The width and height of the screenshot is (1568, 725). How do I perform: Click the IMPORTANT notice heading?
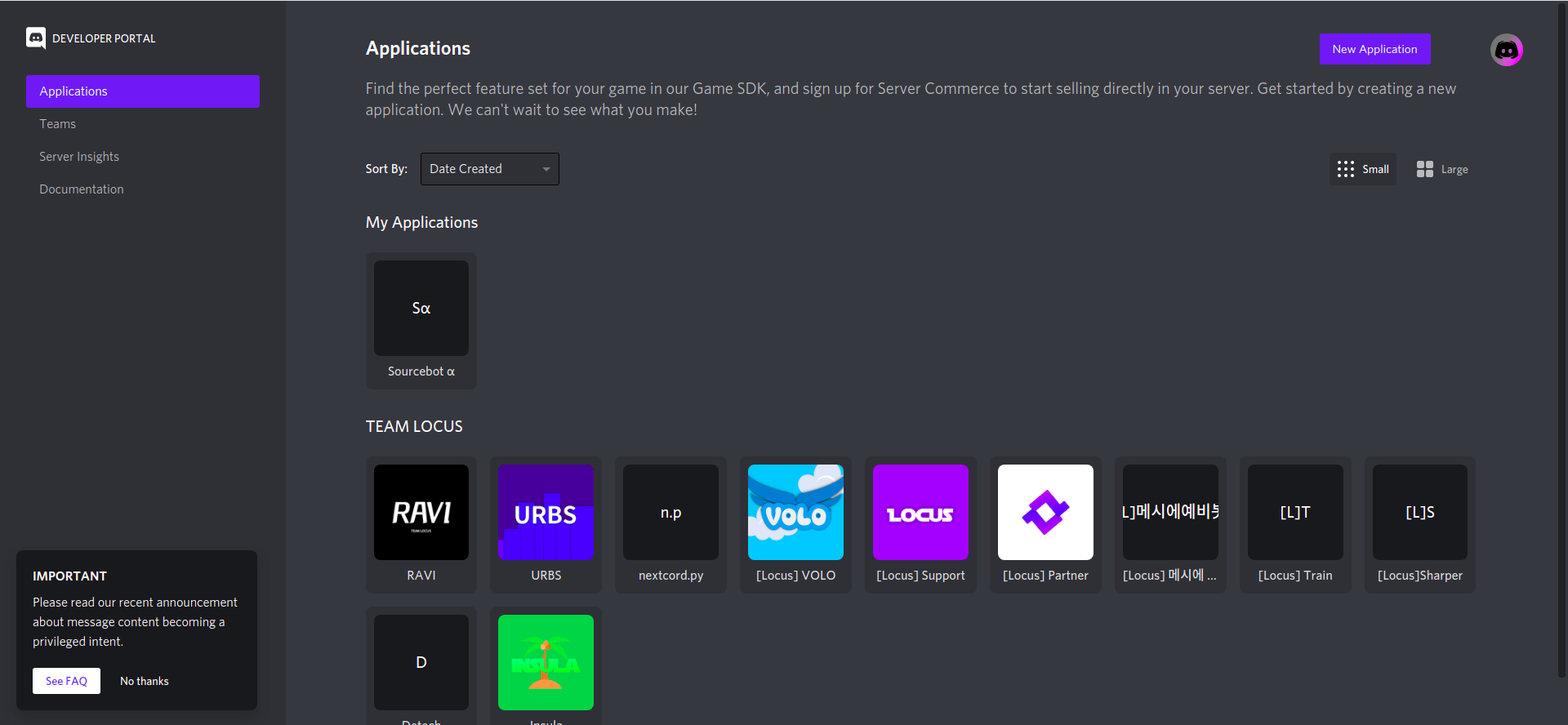point(69,576)
